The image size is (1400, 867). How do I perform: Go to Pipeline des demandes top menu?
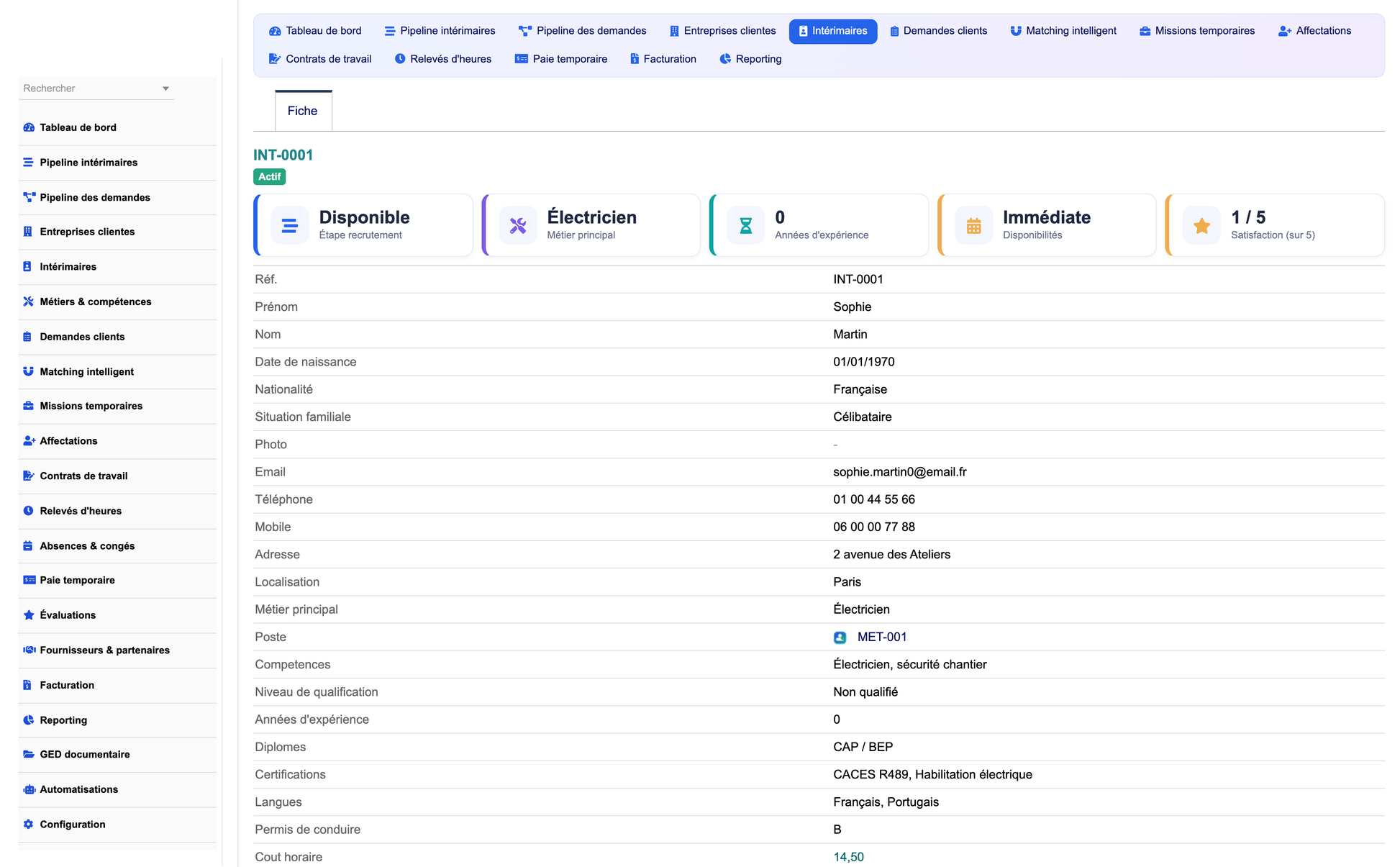pos(583,31)
